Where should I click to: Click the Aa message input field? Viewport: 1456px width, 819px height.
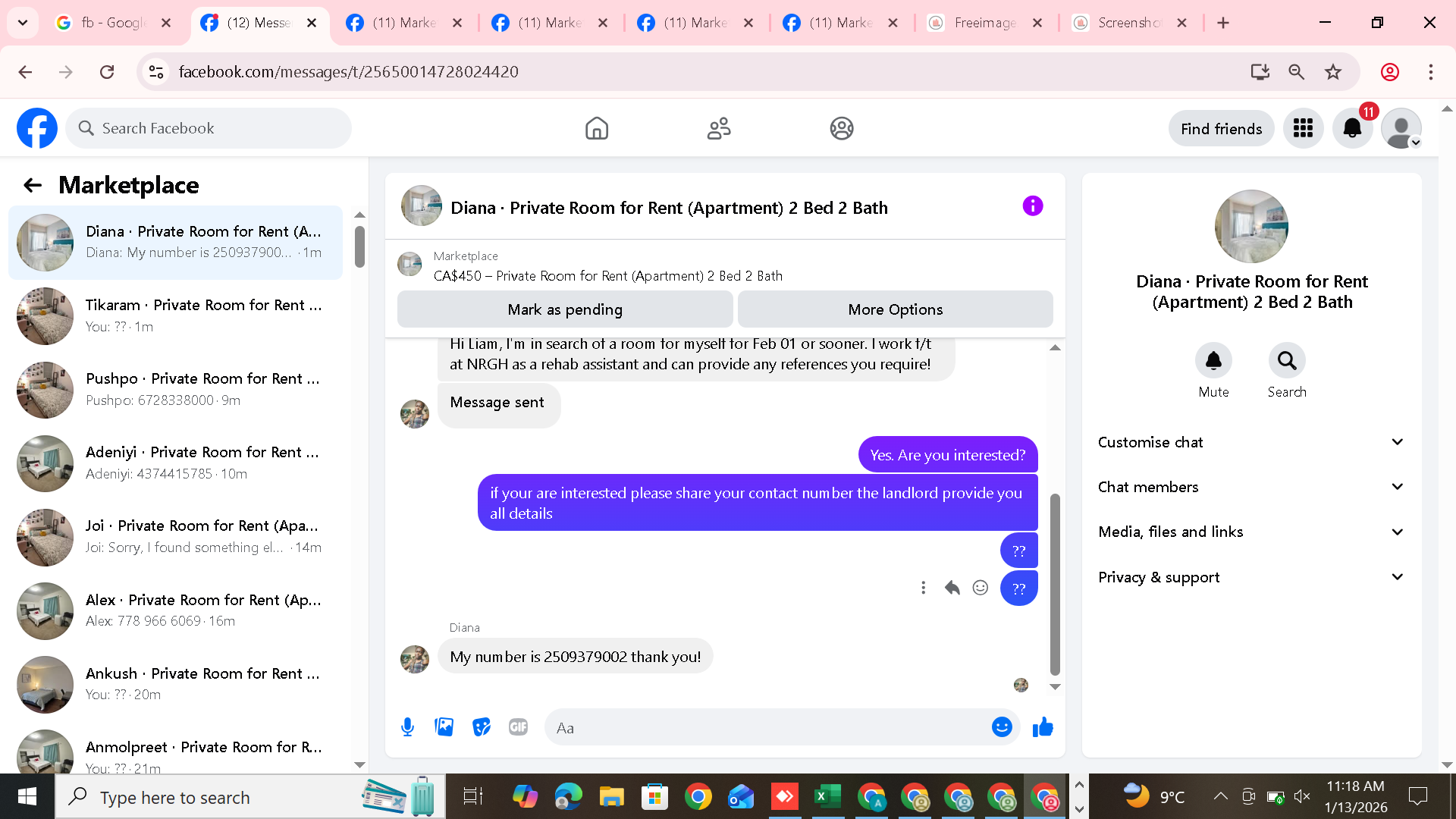tap(766, 728)
